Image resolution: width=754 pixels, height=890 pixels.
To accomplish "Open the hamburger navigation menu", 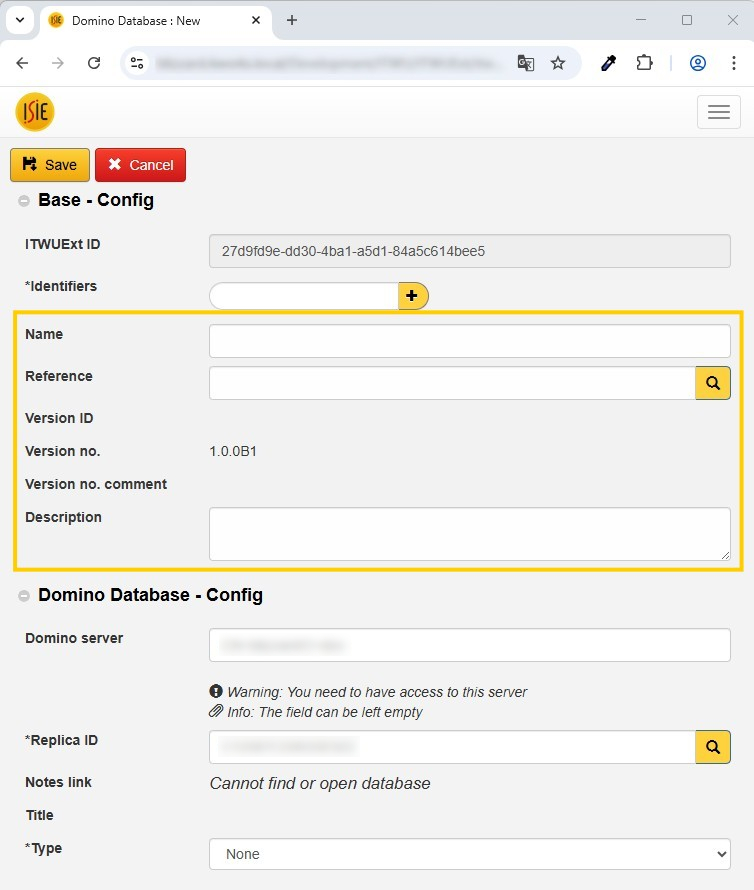I will click(x=718, y=112).
